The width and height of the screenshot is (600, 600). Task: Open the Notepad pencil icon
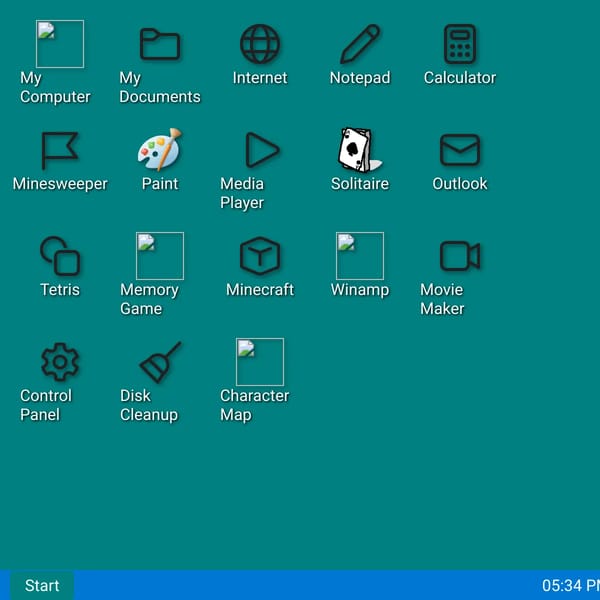point(360,44)
